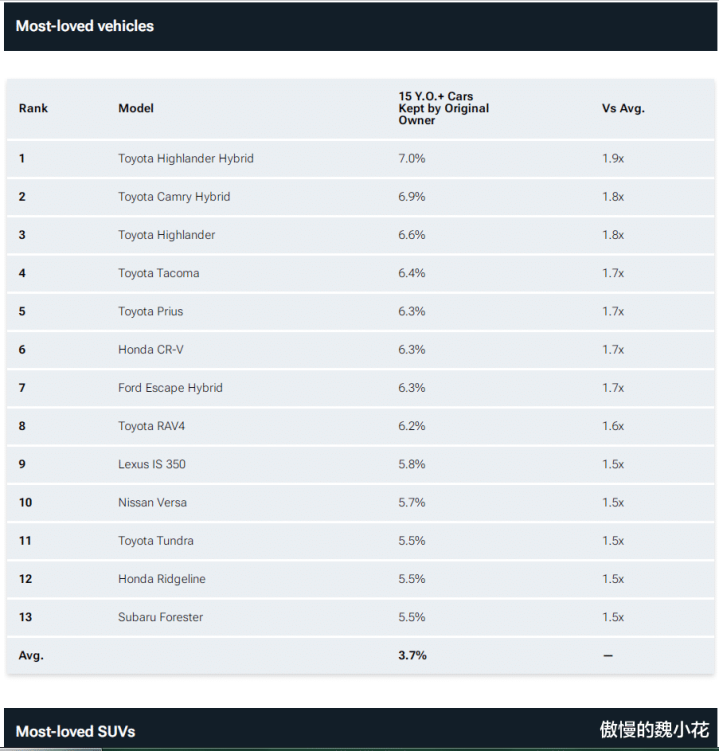719x751 pixels.
Task: Click the Model column header
Action: tap(136, 108)
